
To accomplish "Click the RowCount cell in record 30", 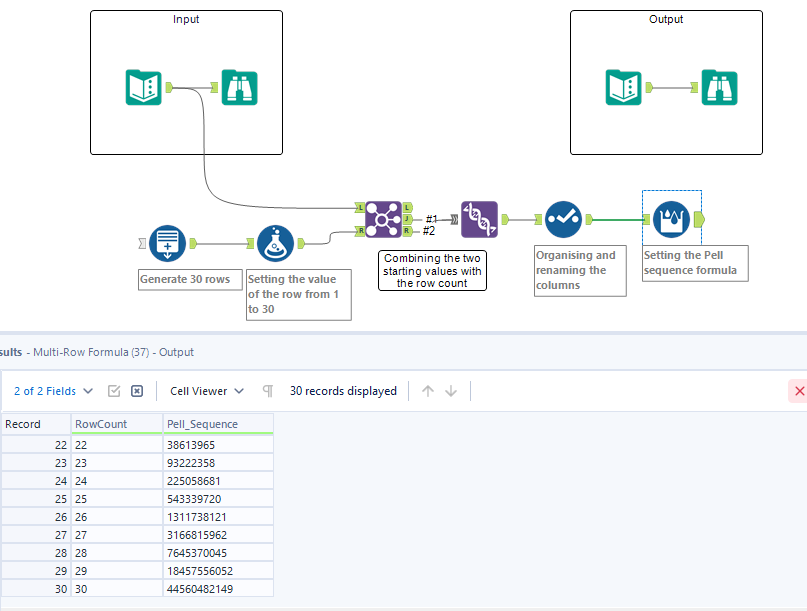I will 117,589.
